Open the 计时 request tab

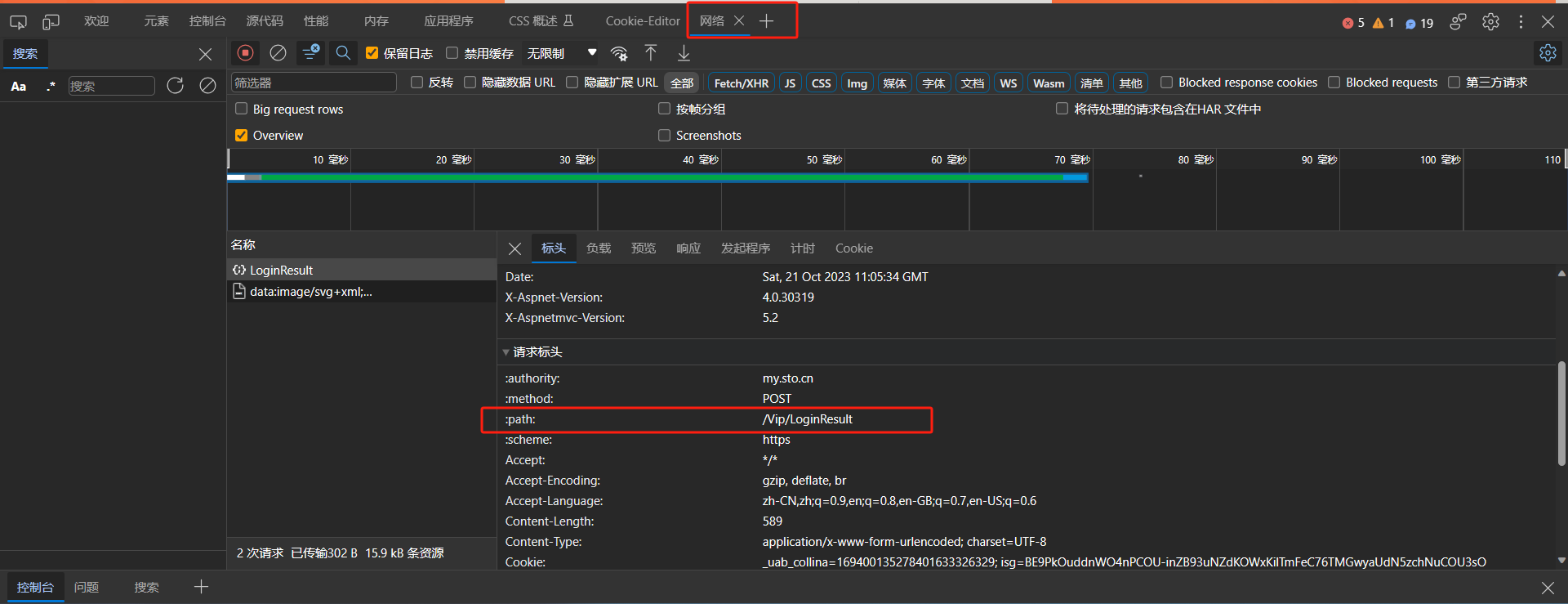(x=803, y=248)
